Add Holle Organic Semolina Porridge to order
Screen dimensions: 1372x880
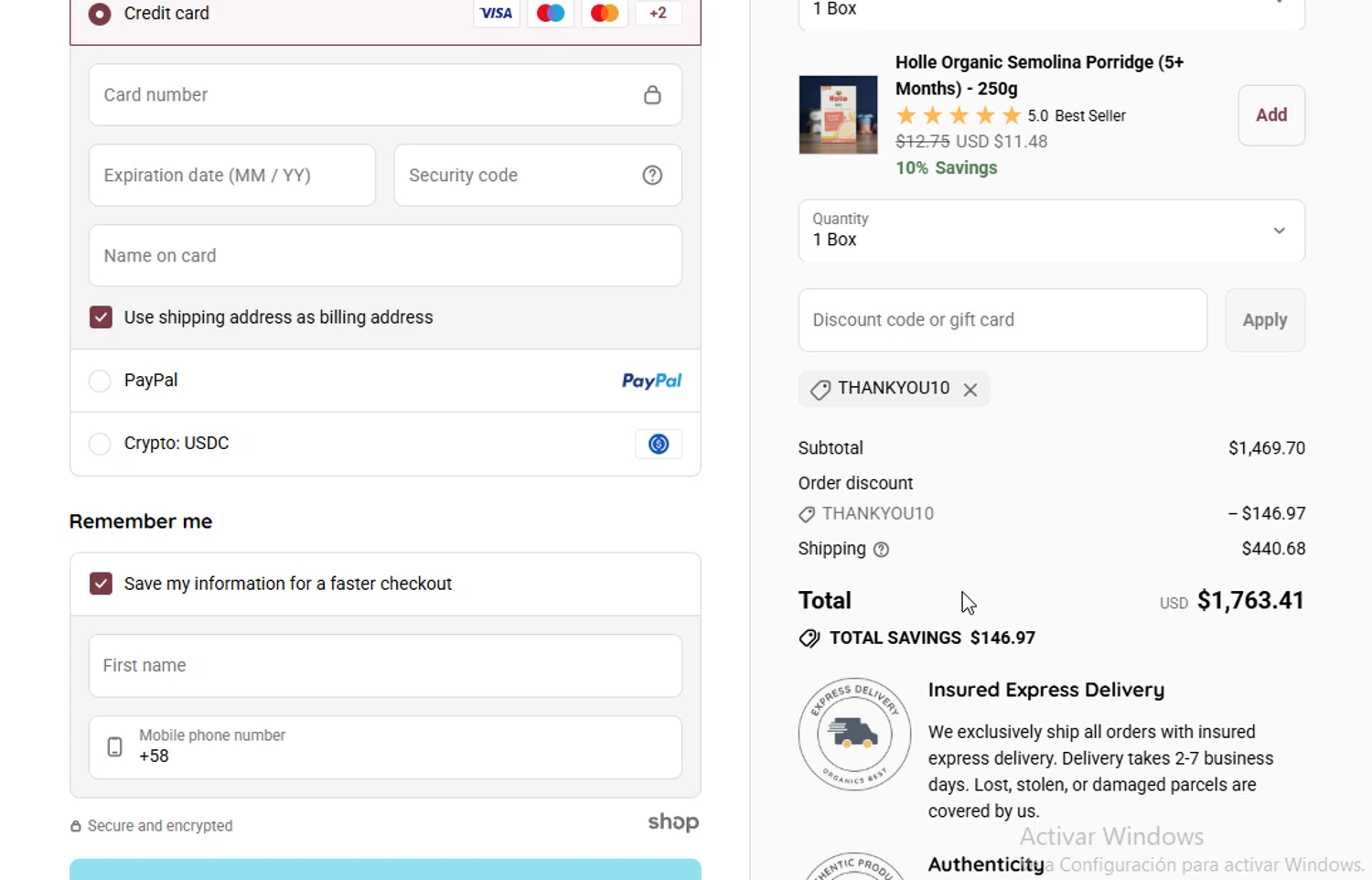tap(1271, 115)
